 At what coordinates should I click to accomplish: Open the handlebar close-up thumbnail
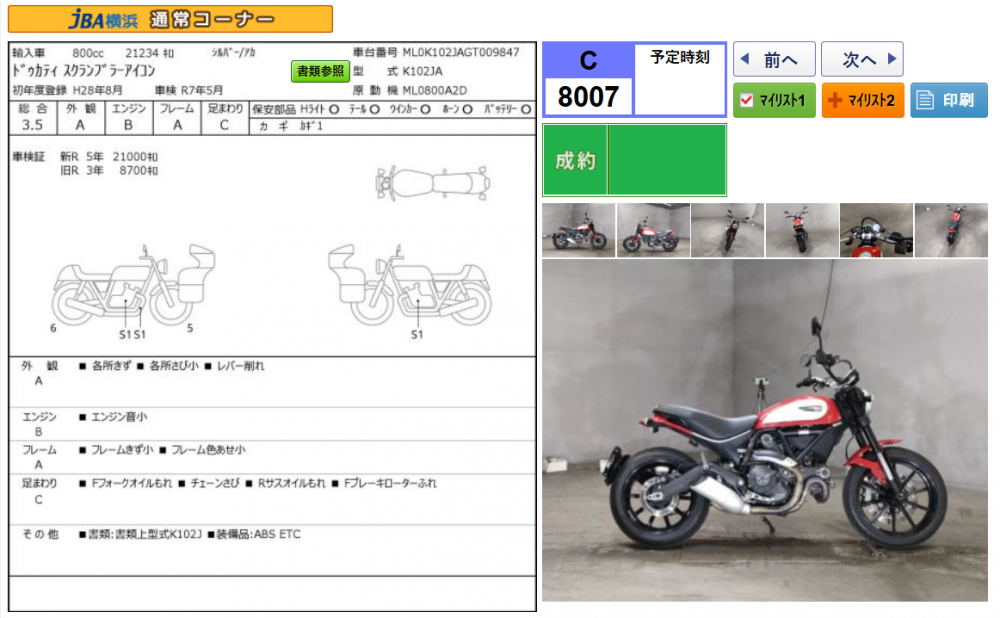(x=876, y=230)
